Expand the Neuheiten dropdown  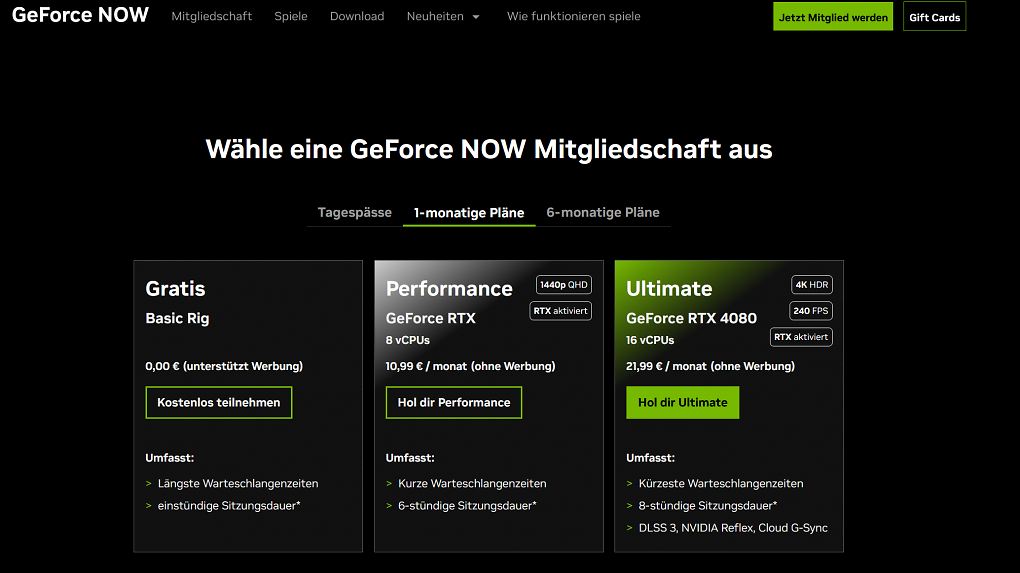tap(443, 16)
